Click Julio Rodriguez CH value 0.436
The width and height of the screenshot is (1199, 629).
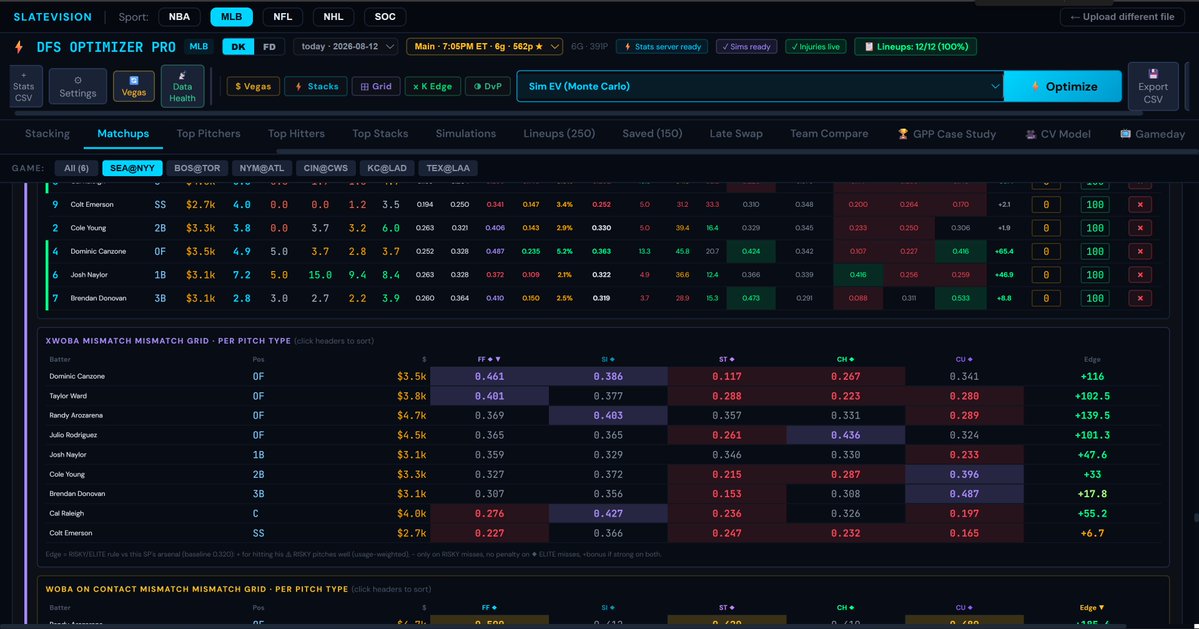point(845,436)
